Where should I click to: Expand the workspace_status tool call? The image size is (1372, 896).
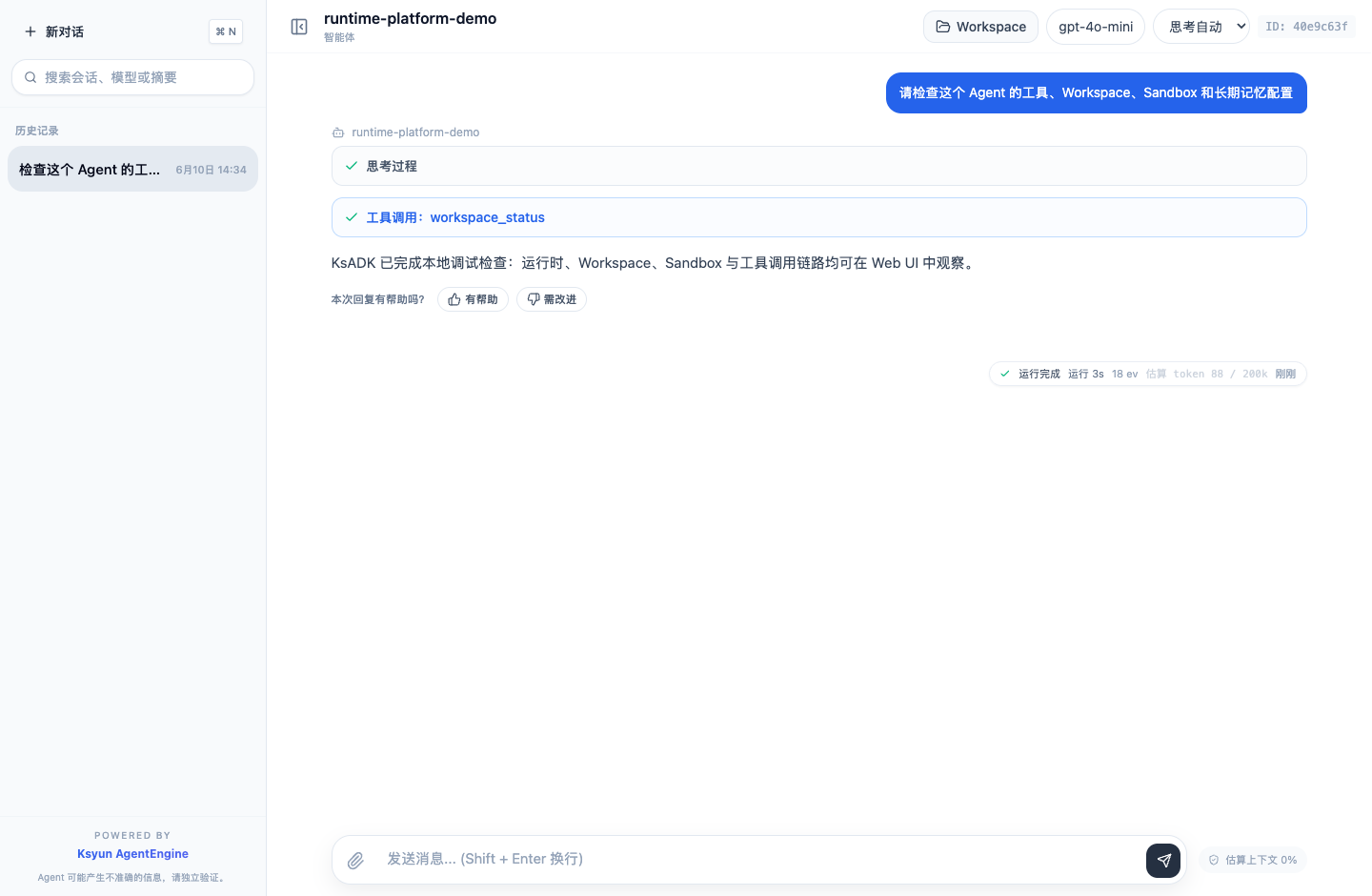pos(818,217)
